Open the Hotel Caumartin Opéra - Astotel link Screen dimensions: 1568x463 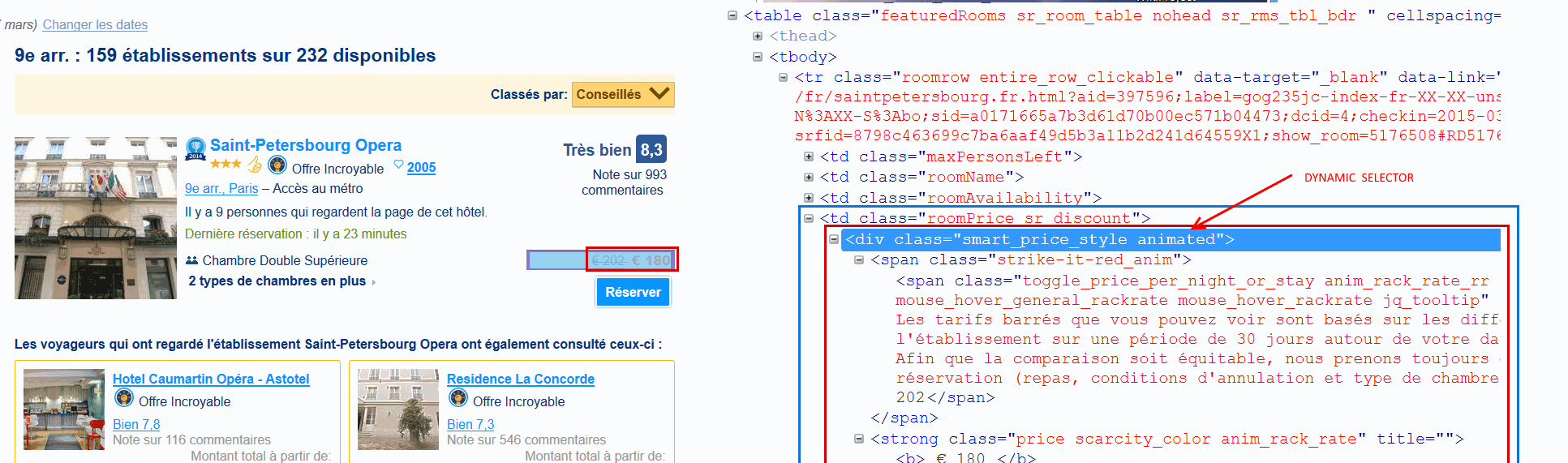pyautogui.click(x=211, y=379)
